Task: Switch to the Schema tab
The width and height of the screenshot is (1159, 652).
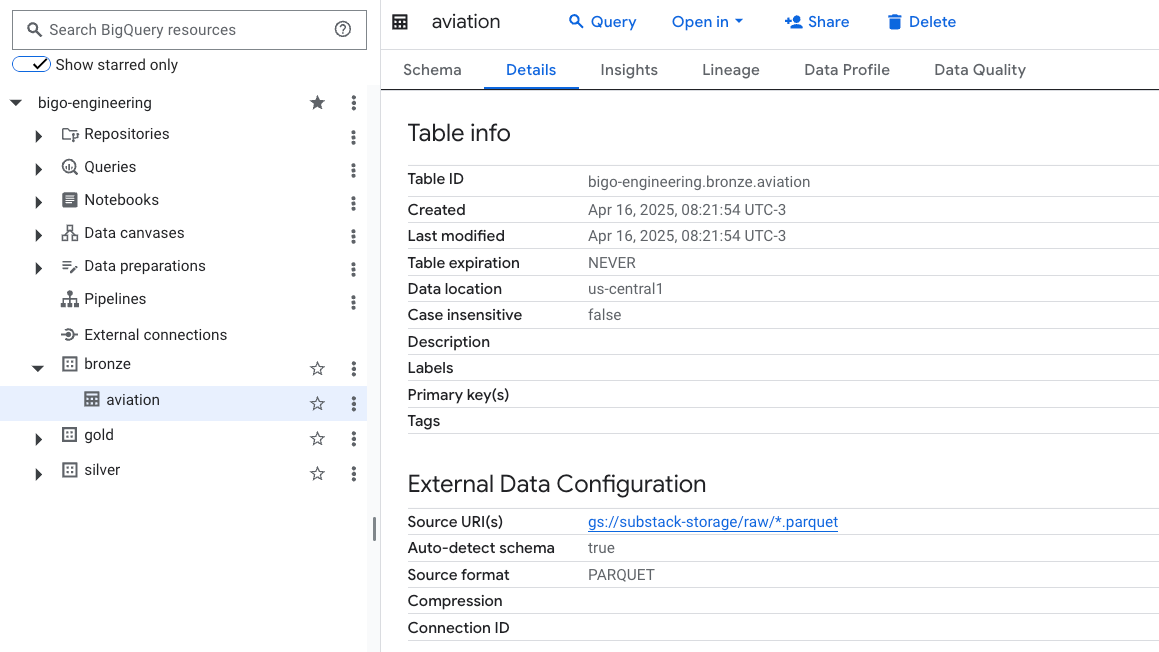Action: 432,70
